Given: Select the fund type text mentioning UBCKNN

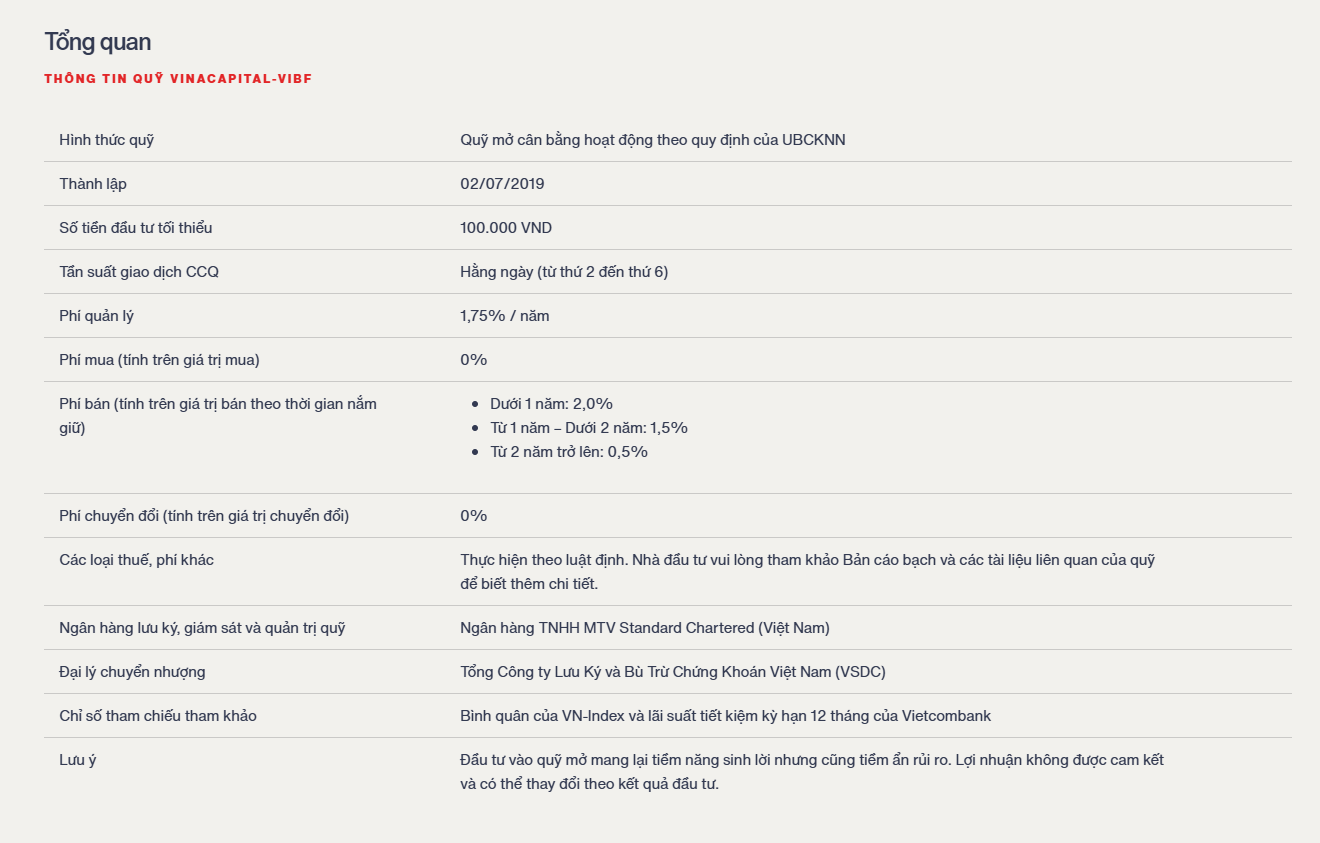Looking at the screenshot, I should click(652, 140).
